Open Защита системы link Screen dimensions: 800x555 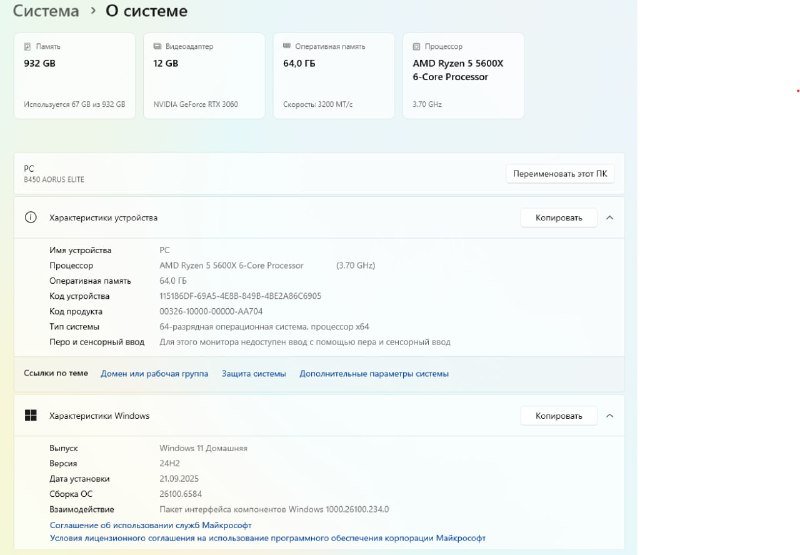coord(254,373)
